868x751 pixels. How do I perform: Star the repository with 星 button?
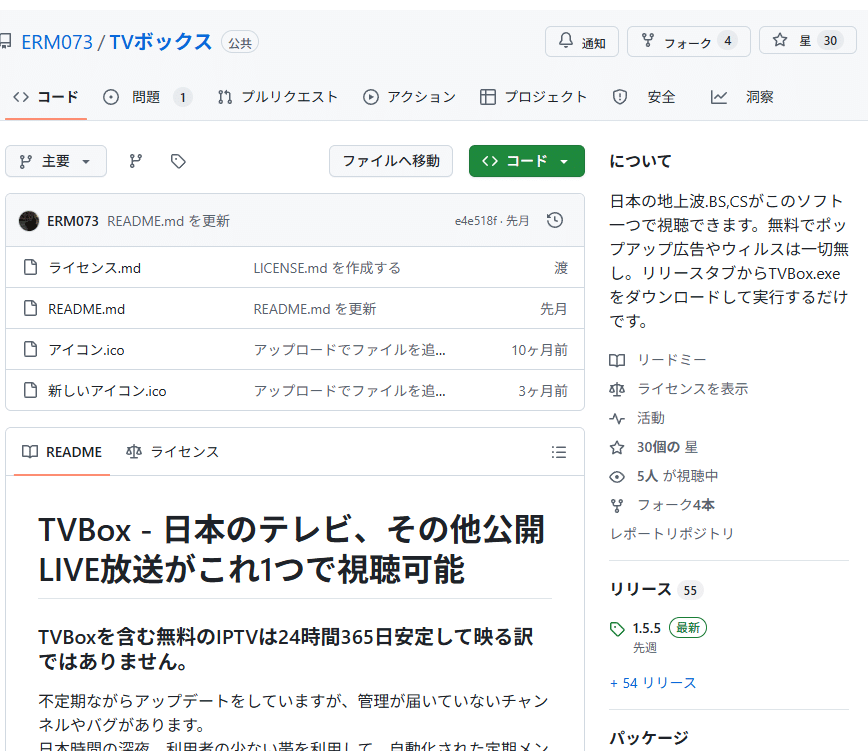[x=808, y=40]
